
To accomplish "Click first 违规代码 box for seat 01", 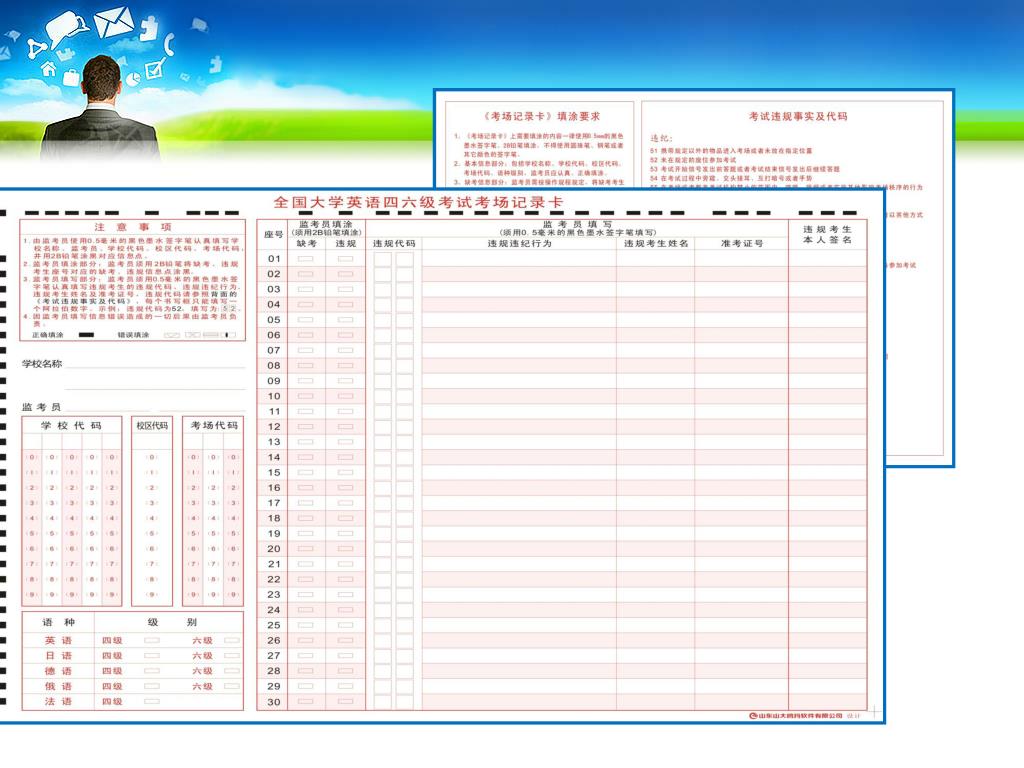I will click(383, 259).
